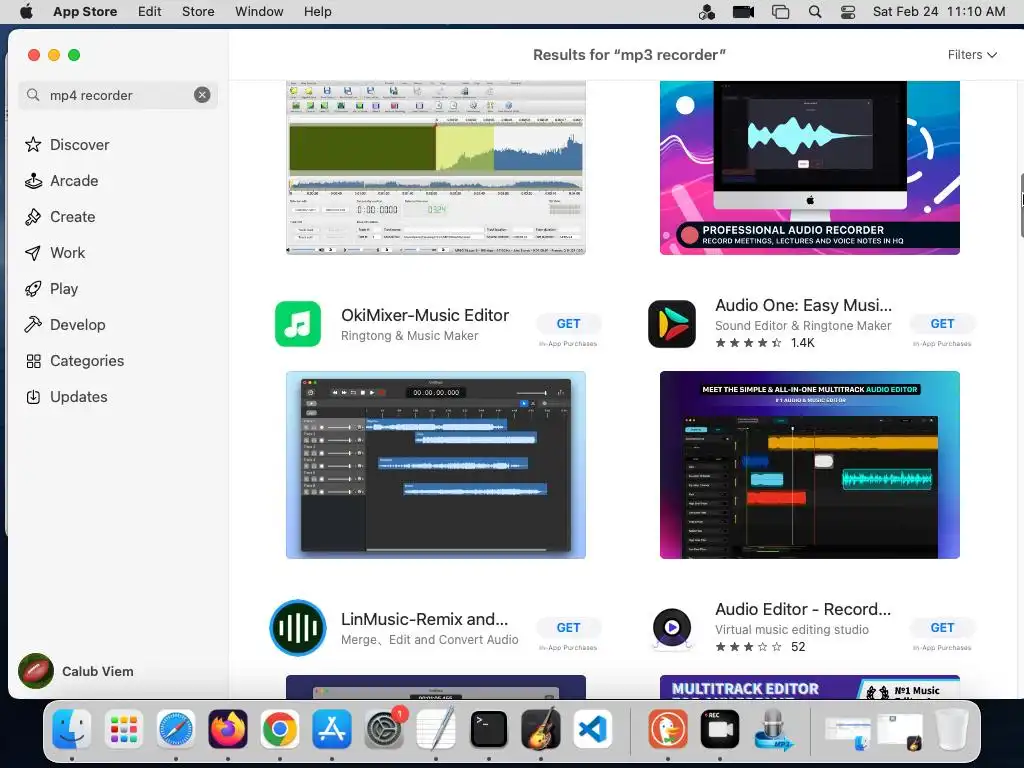Open the App Store menu
The height and width of the screenshot is (768, 1024).
point(85,12)
